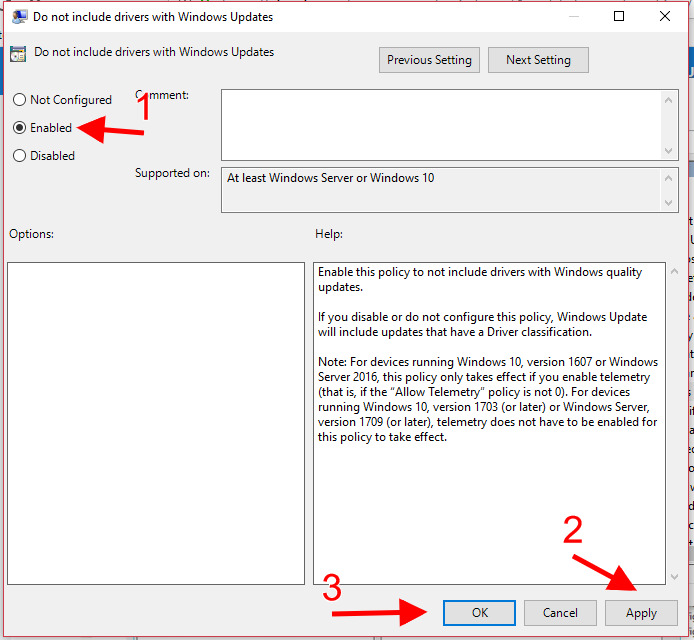
Task: Minimize the policy dialog window
Action: coord(574,16)
